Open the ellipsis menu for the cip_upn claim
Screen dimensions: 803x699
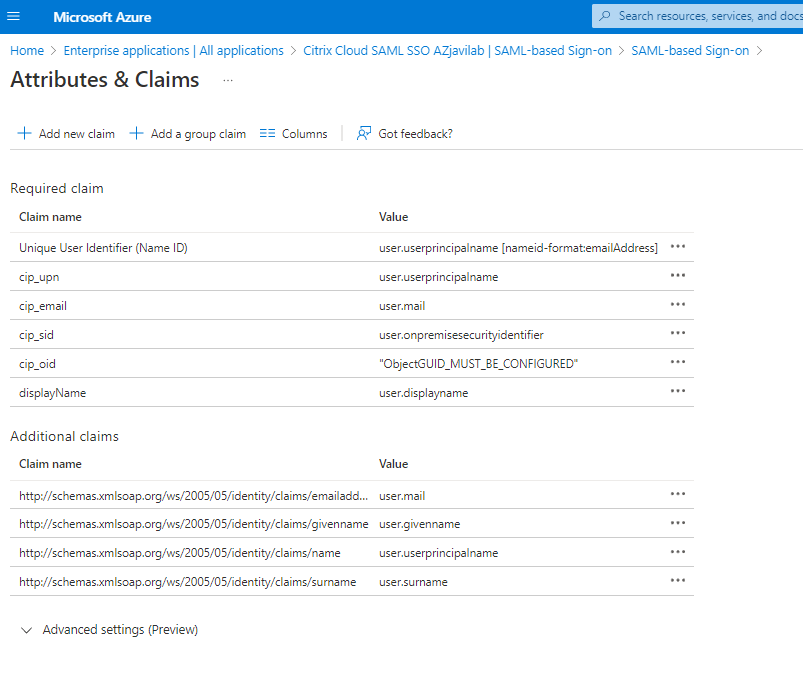tap(678, 275)
